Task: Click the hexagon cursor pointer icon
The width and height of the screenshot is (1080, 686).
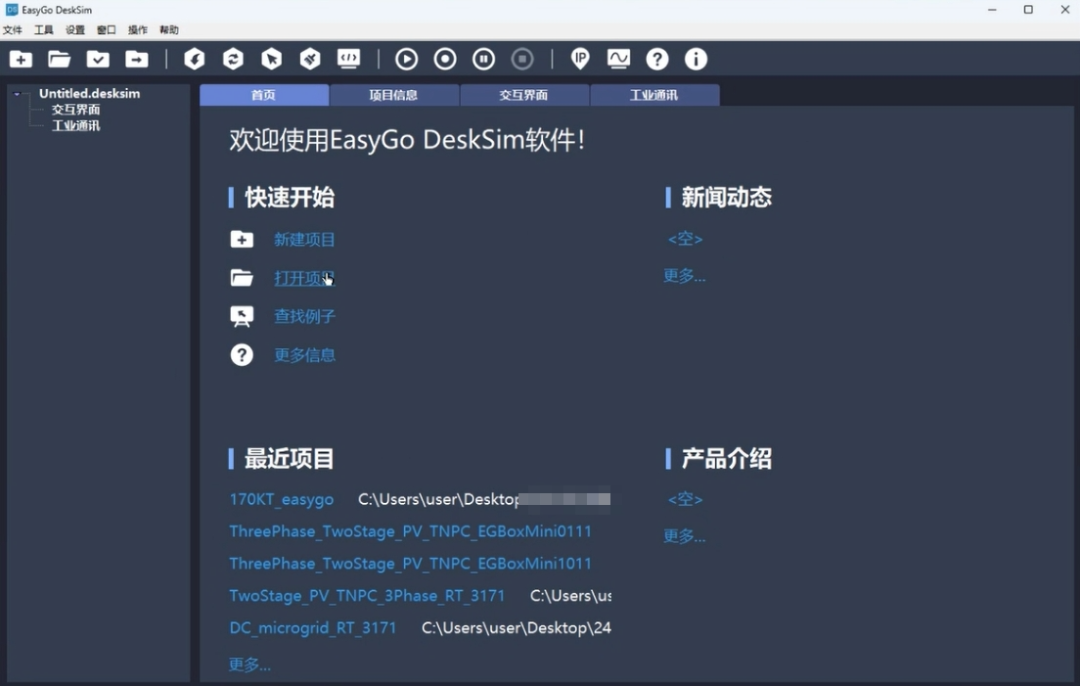Action: (x=271, y=59)
